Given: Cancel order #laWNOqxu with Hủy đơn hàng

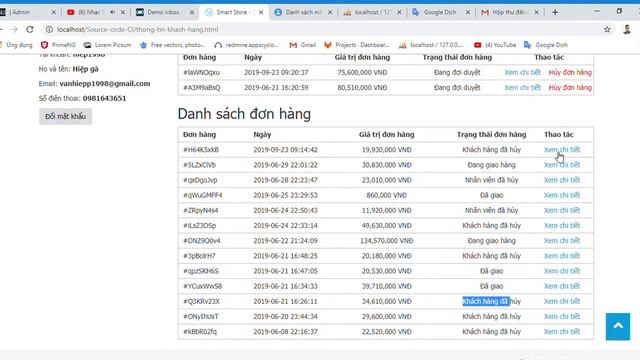Looking at the screenshot, I should (x=570, y=72).
